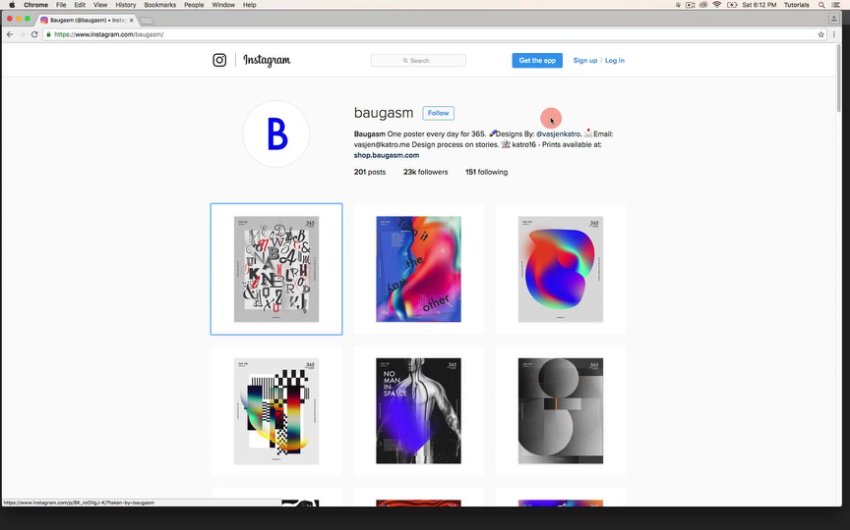This screenshot has width=850, height=530.
Task: Click the Sign up link
Action: pos(585,61)
